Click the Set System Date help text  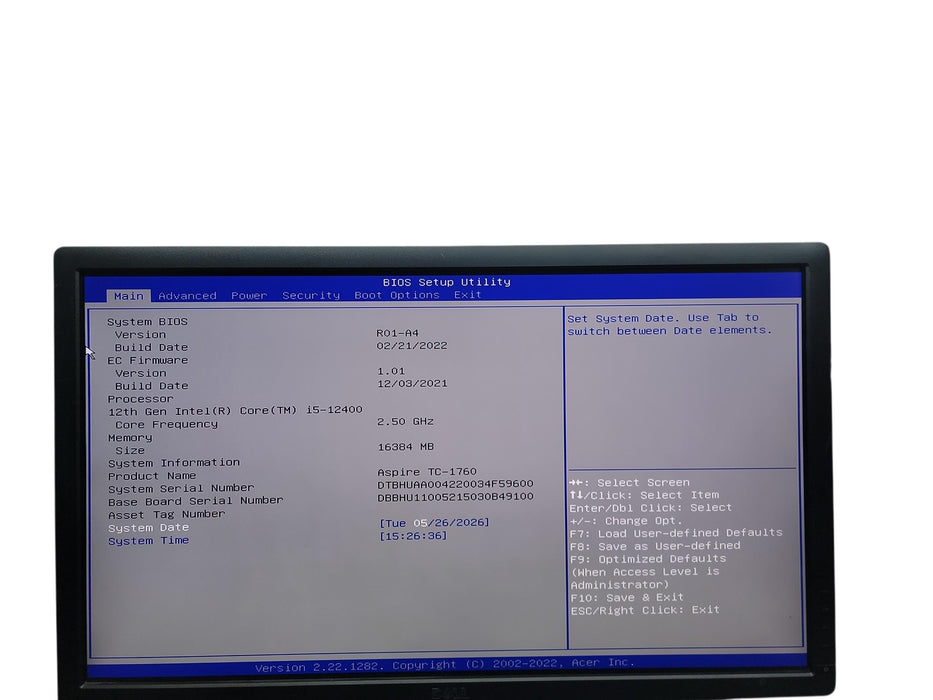tap(669, 324)
